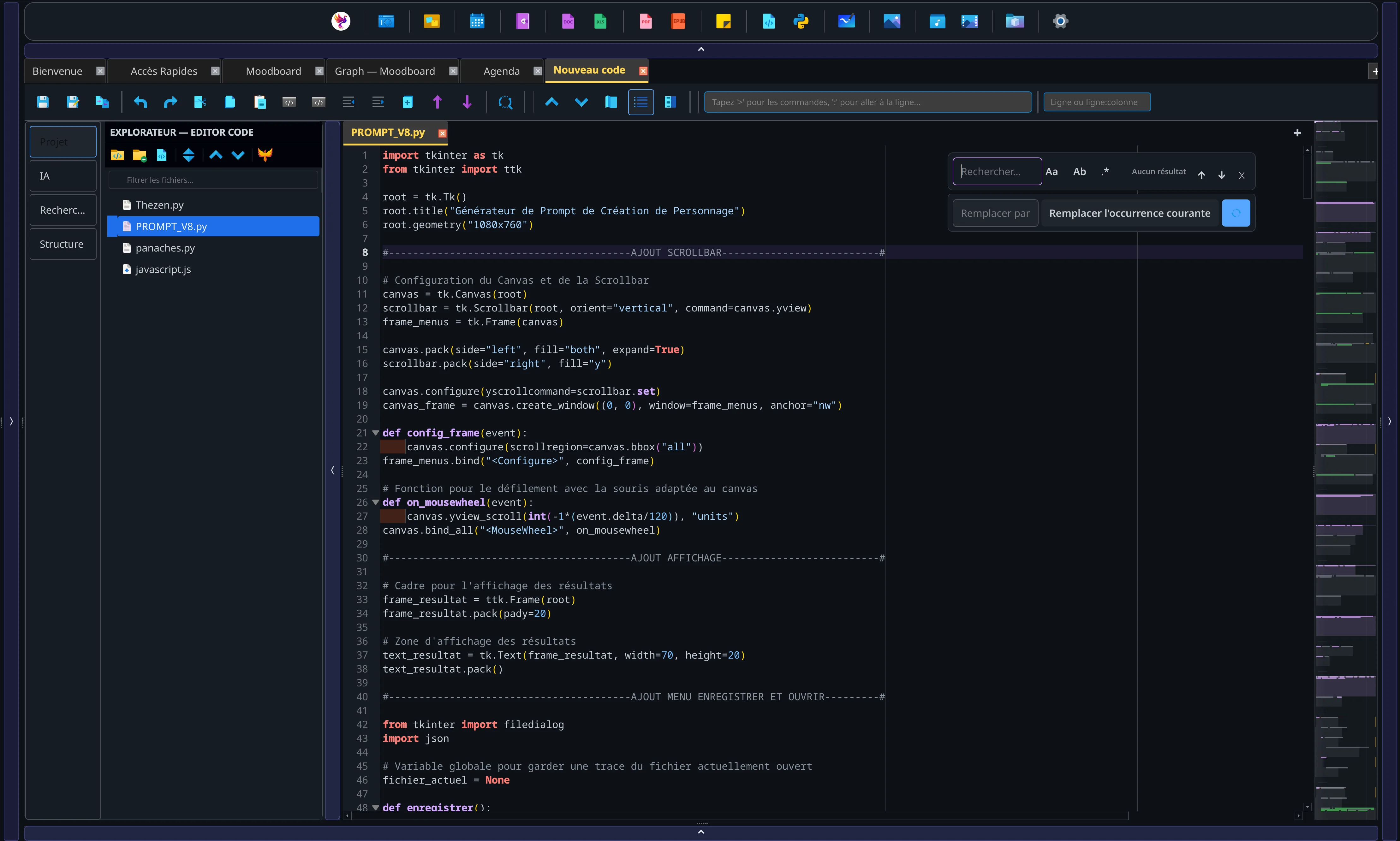Toggle whole-word Ab search option

coord(1079,171)
